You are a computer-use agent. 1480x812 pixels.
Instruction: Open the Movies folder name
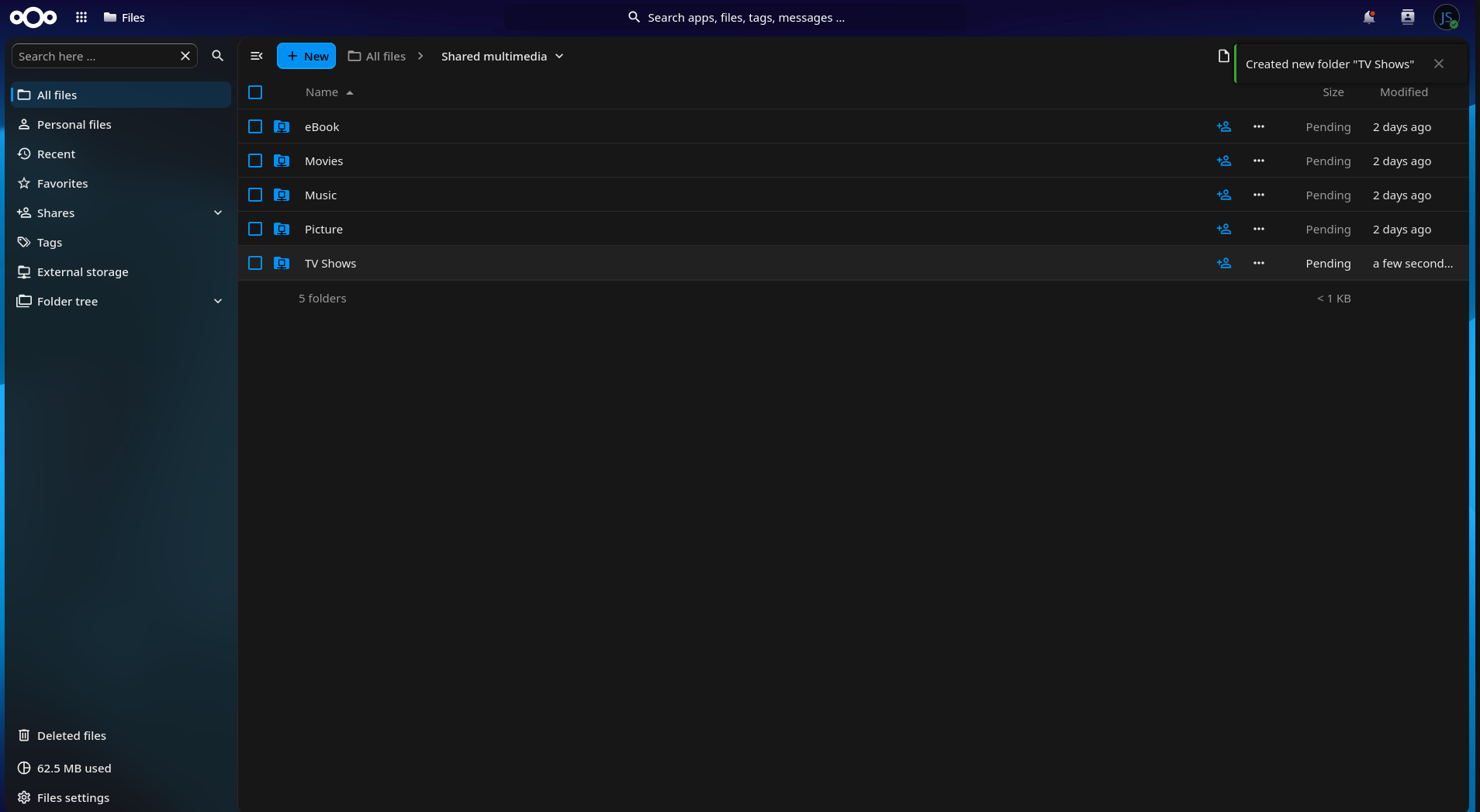[x=323, y=161]
